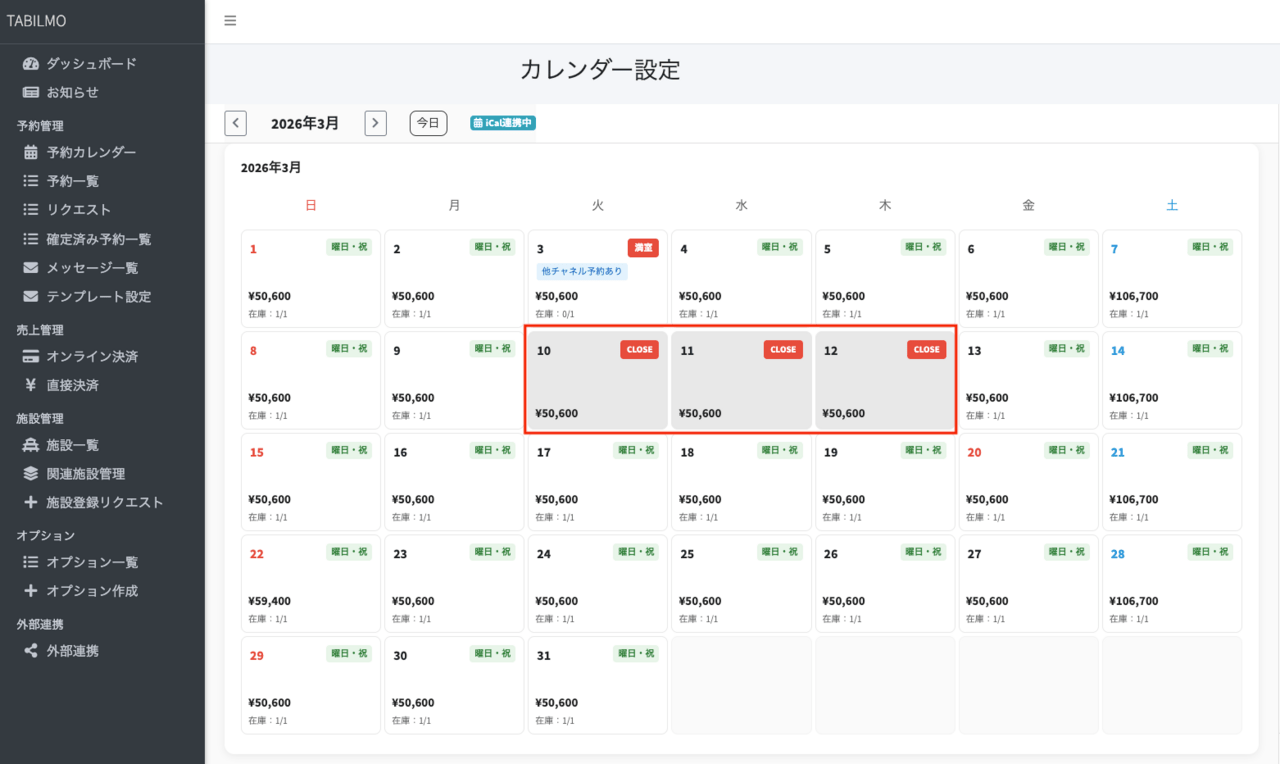Click the iCal連携中 badge

click(x=503, y=123)
